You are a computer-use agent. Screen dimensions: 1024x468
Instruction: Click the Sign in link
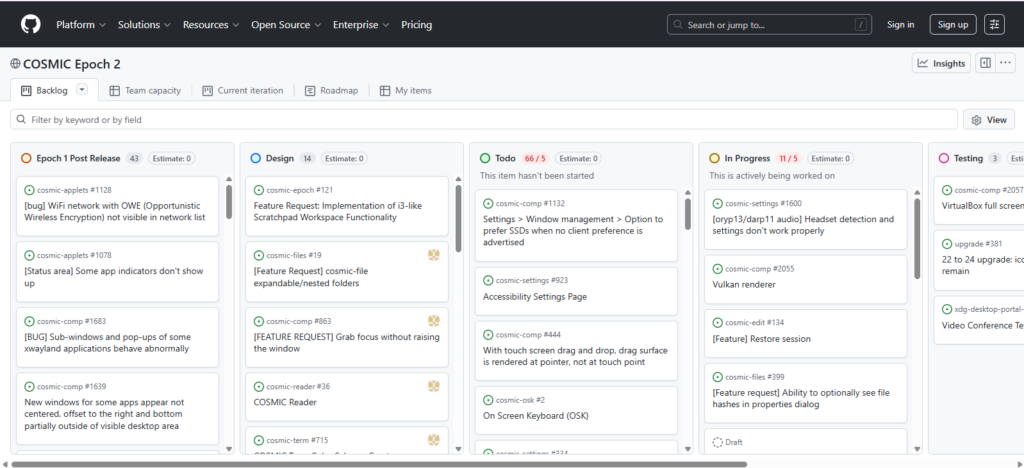(x=901, y=25)
